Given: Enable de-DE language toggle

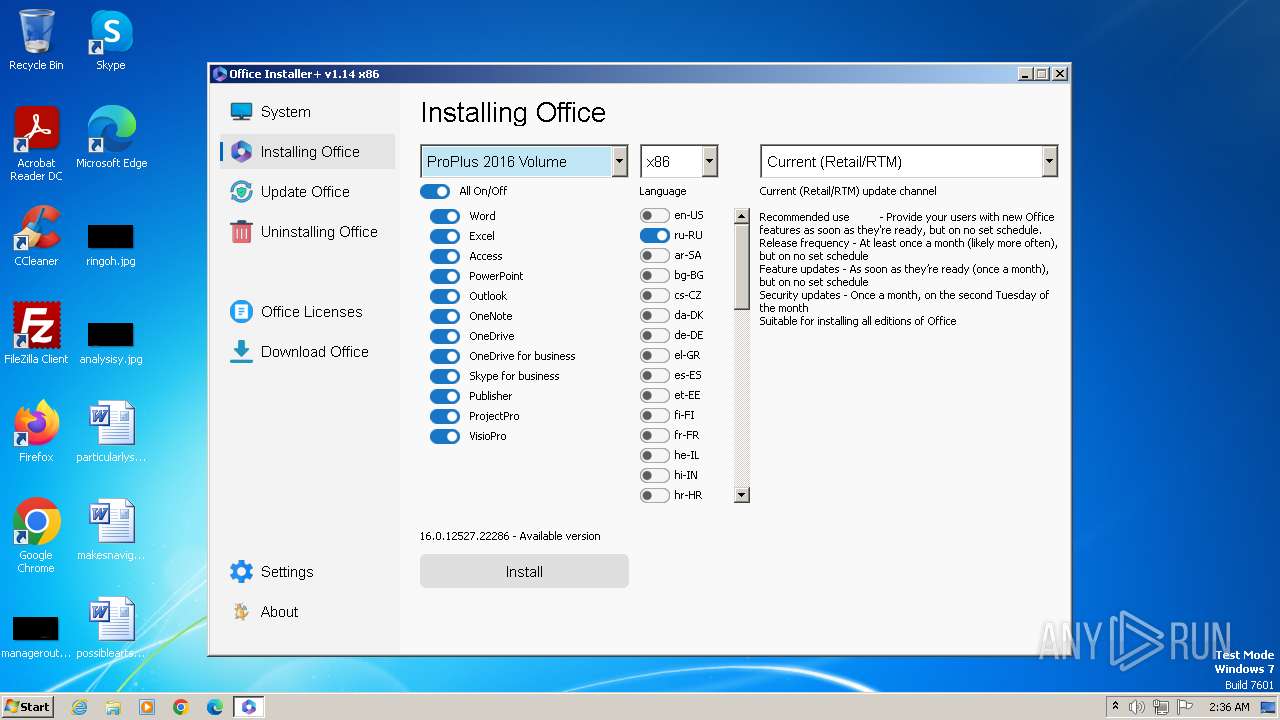Looking at the screenshot, I should pyautogui.click(x=655, y=335).
